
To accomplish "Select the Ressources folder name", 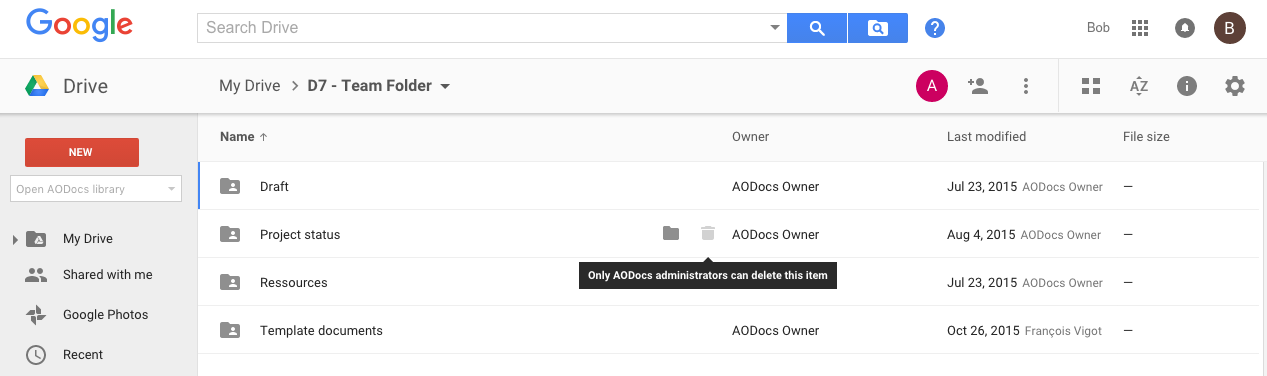I will tap(294, 283).
